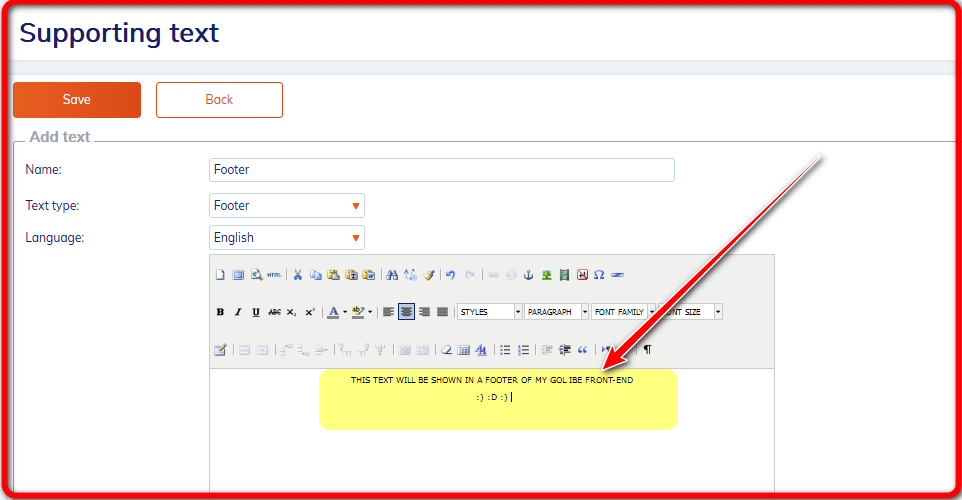Open the Text type dropdown
This screenshot has height=500, width=962.
(x=287, y=206)
